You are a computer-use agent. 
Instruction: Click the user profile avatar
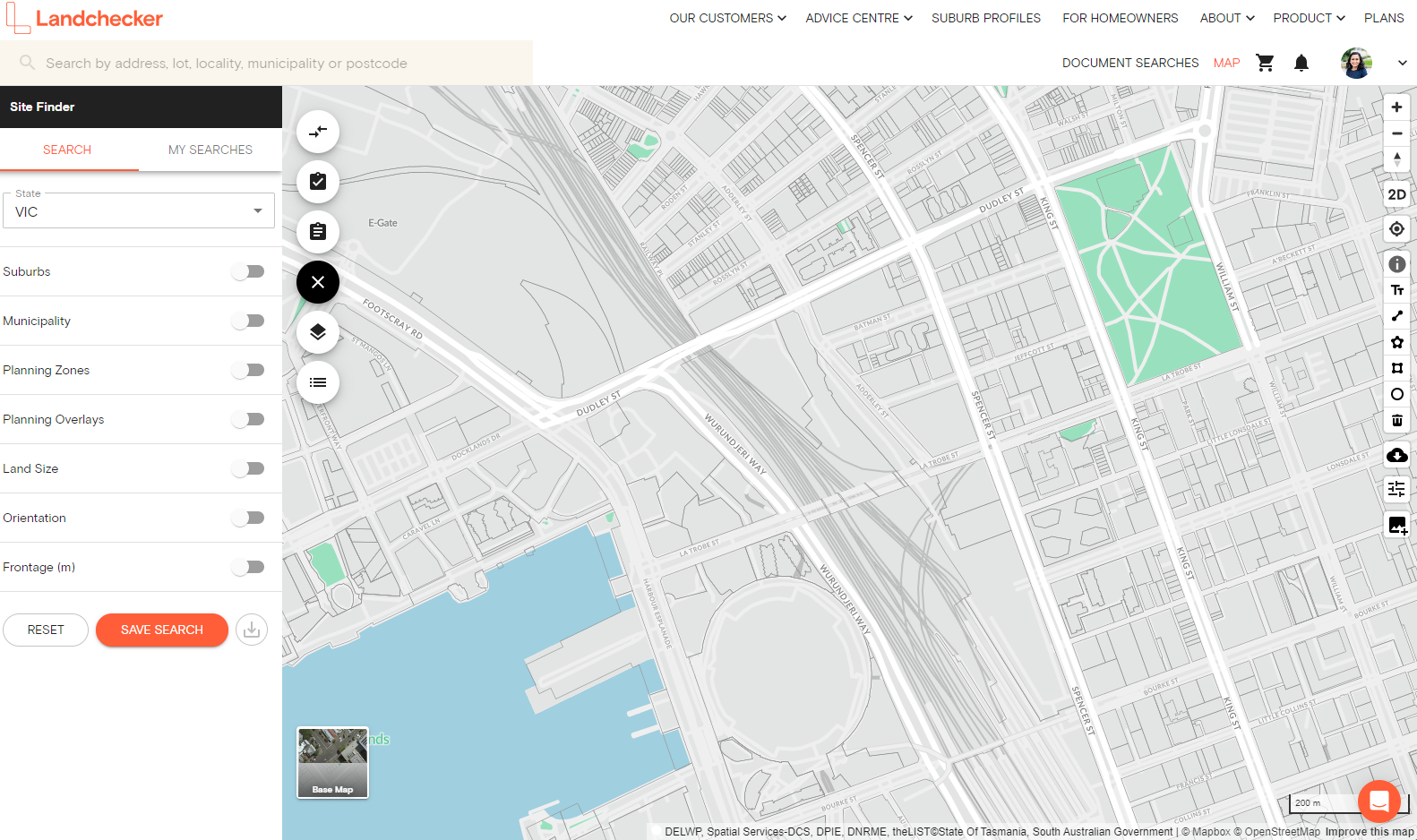[1356, 63]
